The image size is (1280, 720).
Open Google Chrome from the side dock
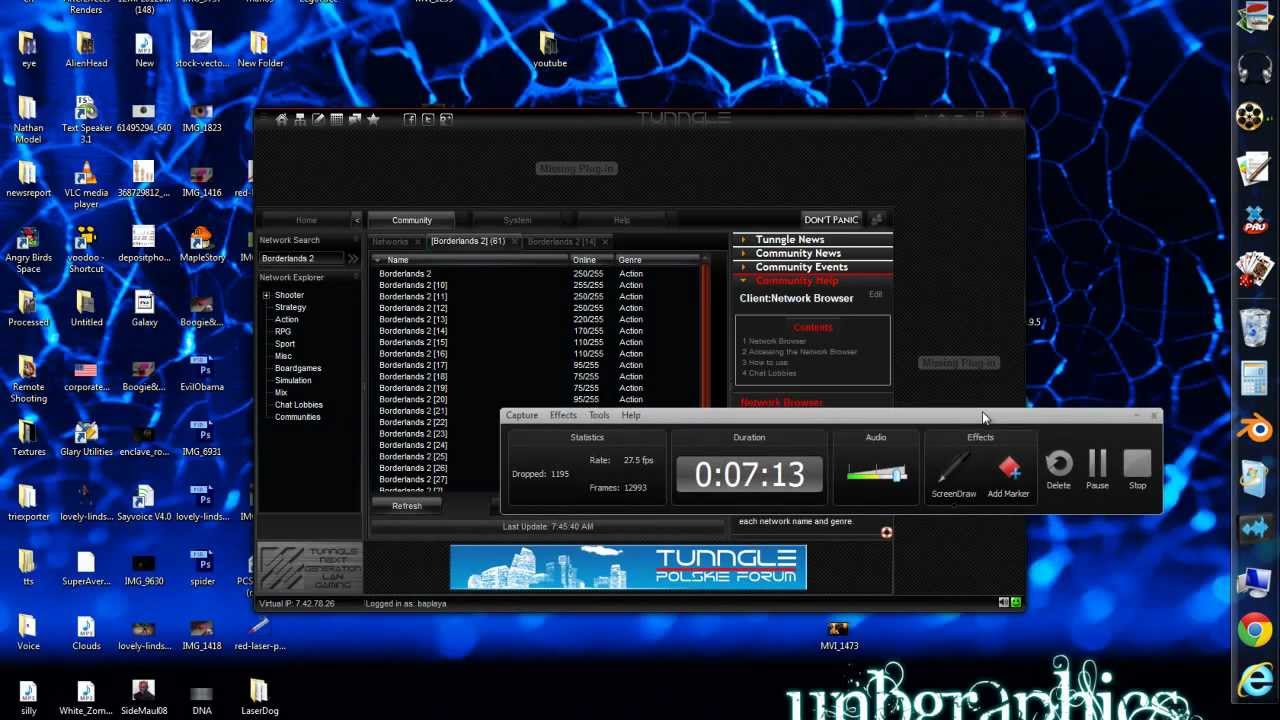1255,630
